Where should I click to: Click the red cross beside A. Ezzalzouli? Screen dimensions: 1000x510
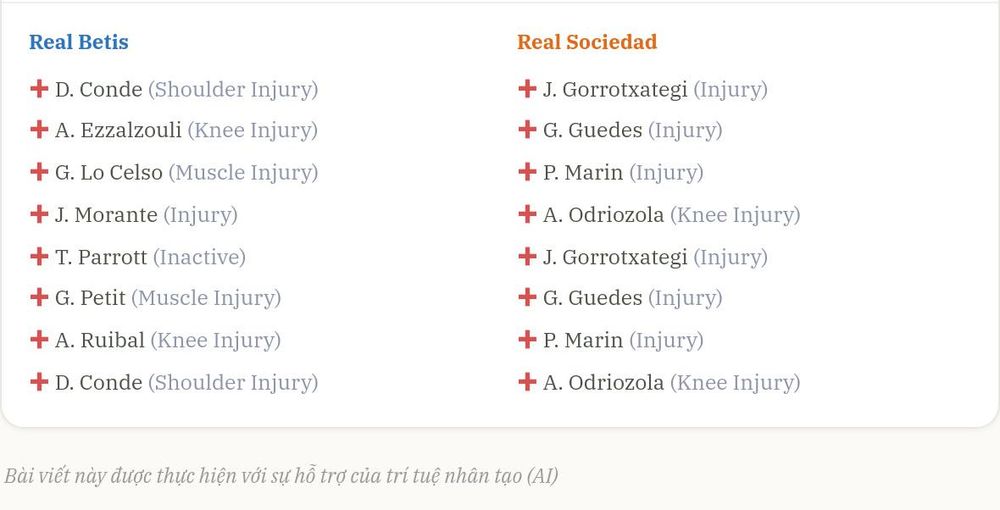pyautogui.click(x=39, y=129)
